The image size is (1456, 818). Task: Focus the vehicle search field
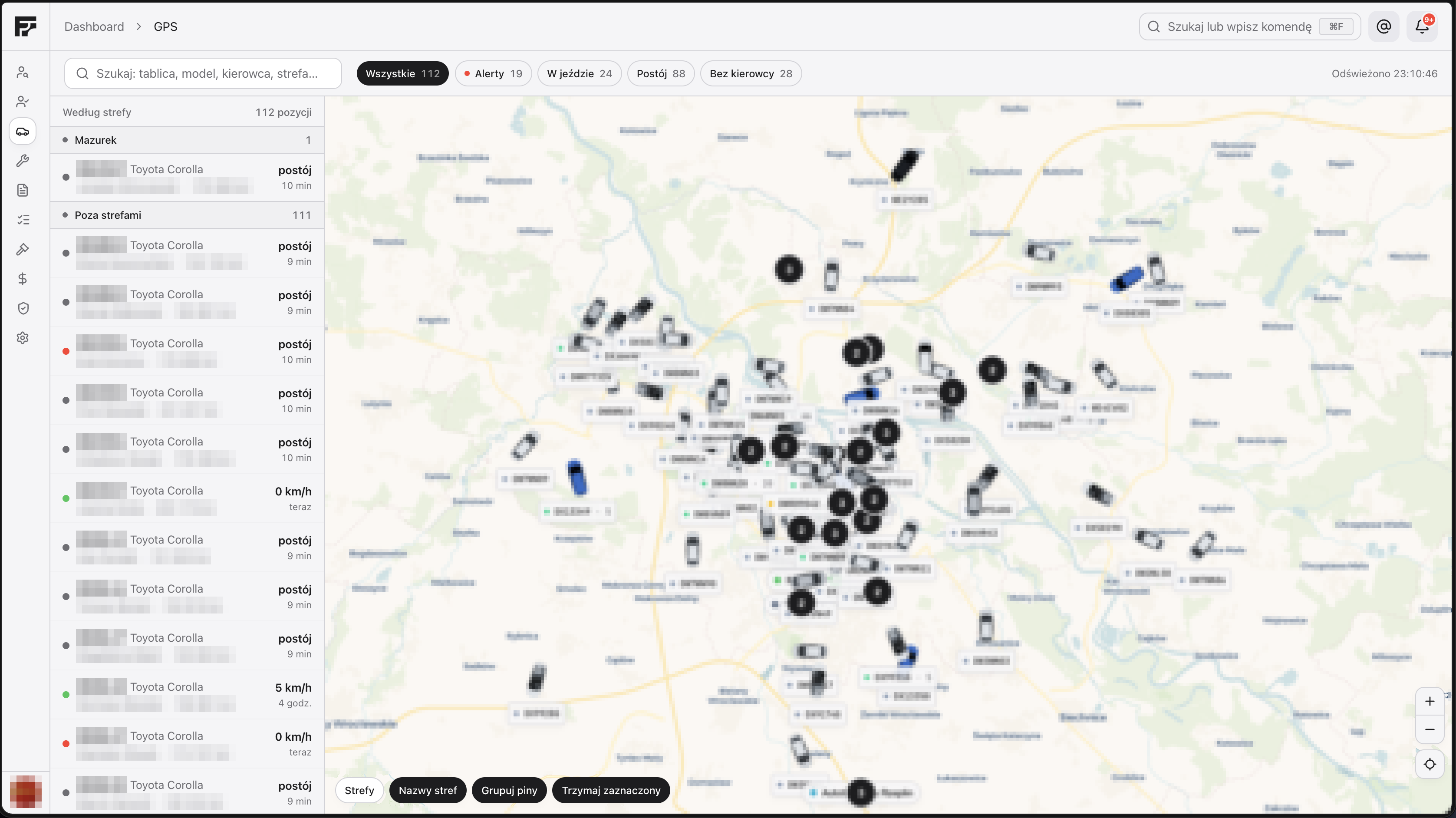coord(203,73)
